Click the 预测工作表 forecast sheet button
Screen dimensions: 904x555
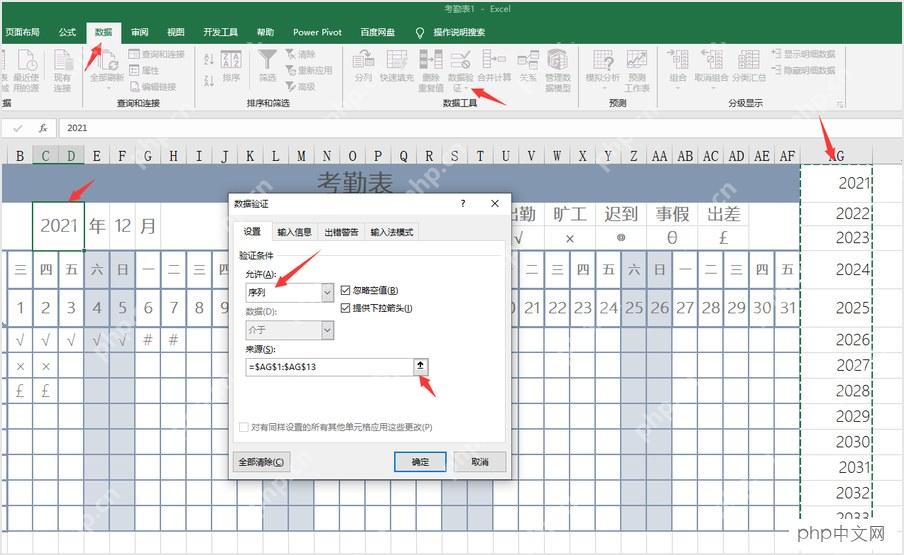636,70
